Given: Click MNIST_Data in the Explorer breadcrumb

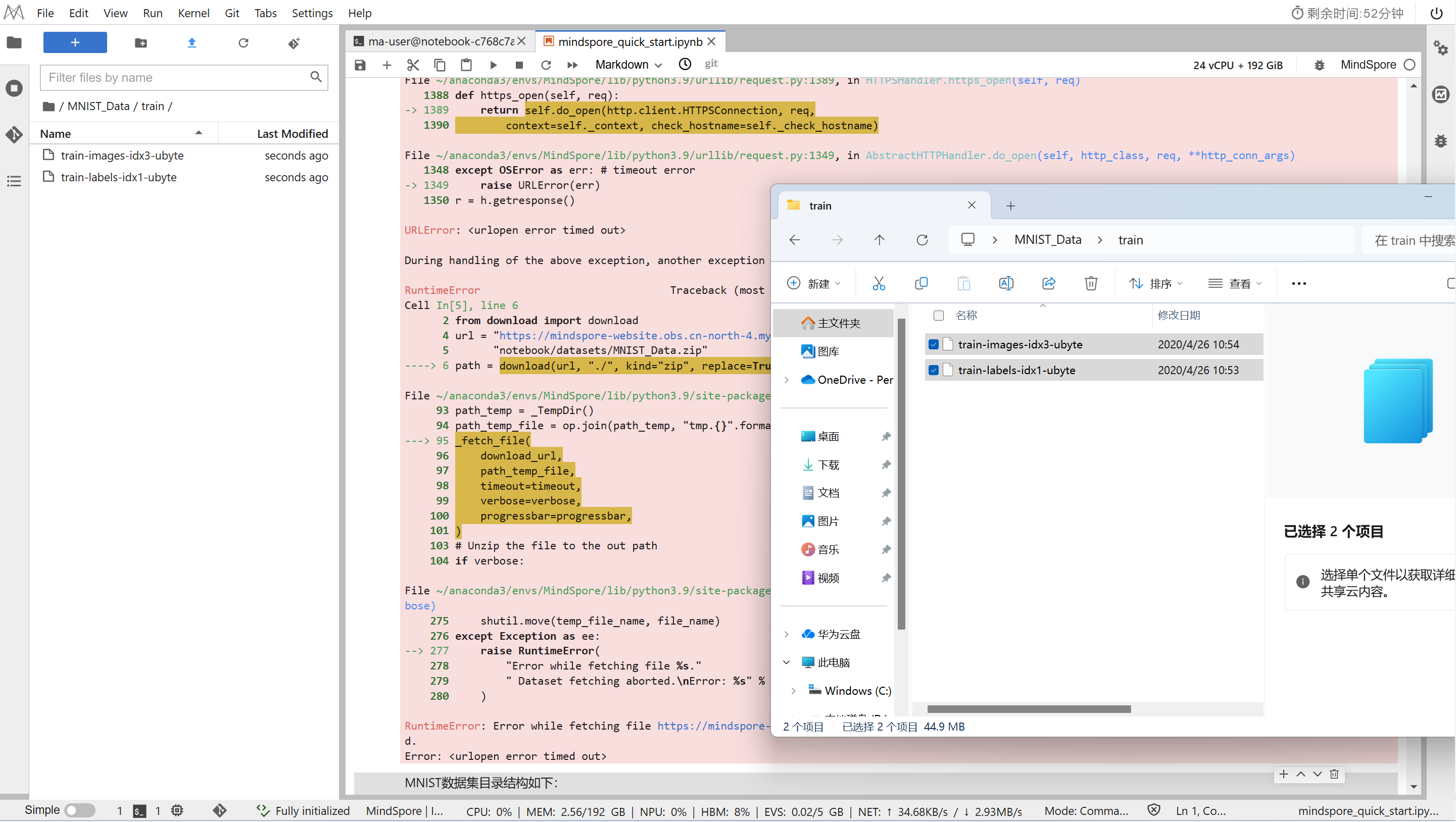Looking at the screenshot, I should (x=1047, y=239).
